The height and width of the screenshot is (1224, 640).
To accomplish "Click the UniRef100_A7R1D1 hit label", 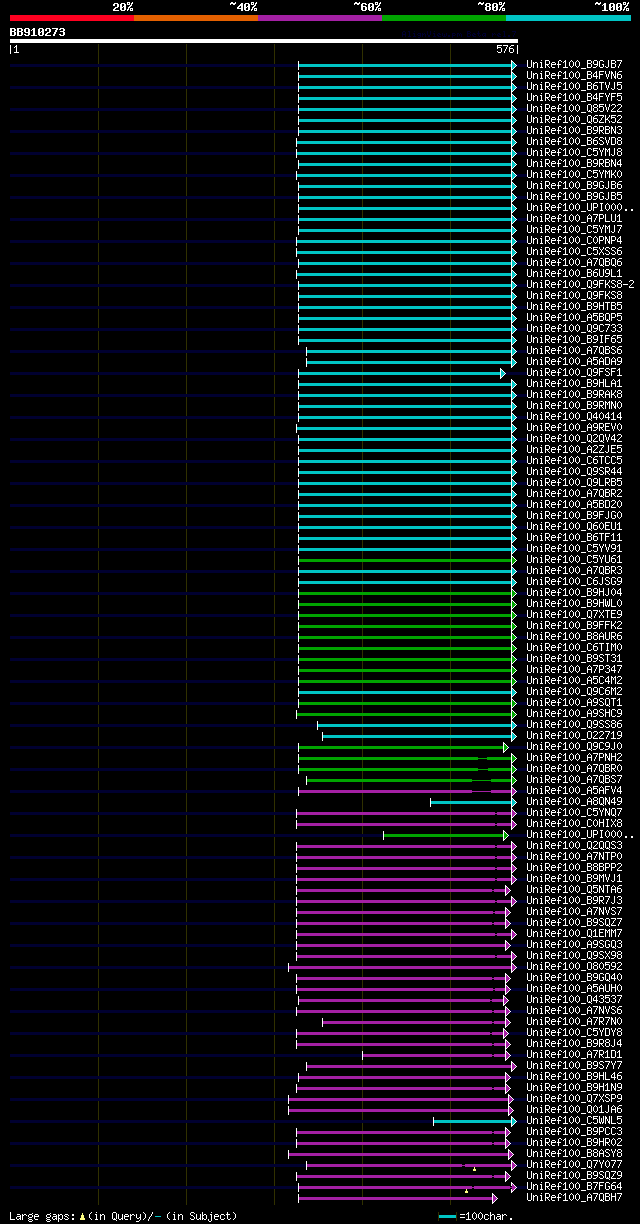I will pos(574,1054).
